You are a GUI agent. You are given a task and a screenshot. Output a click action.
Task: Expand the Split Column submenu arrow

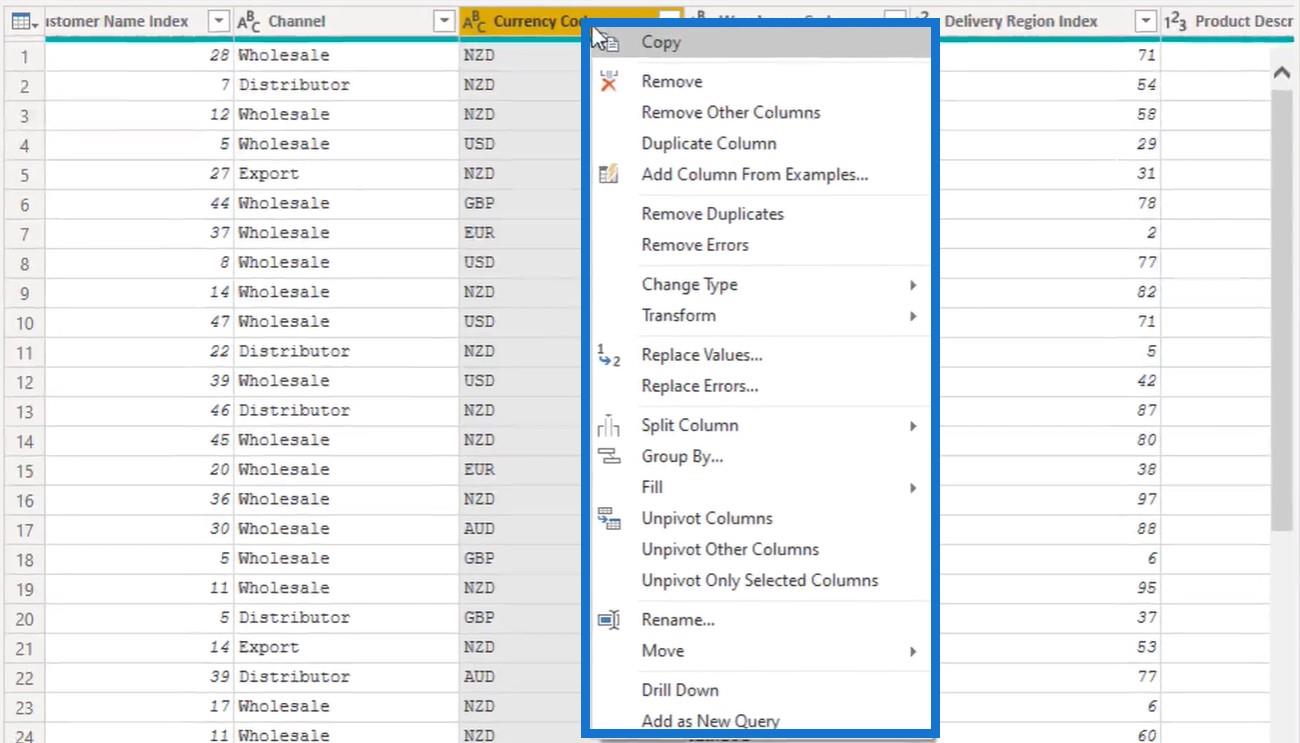click(913, 426)
